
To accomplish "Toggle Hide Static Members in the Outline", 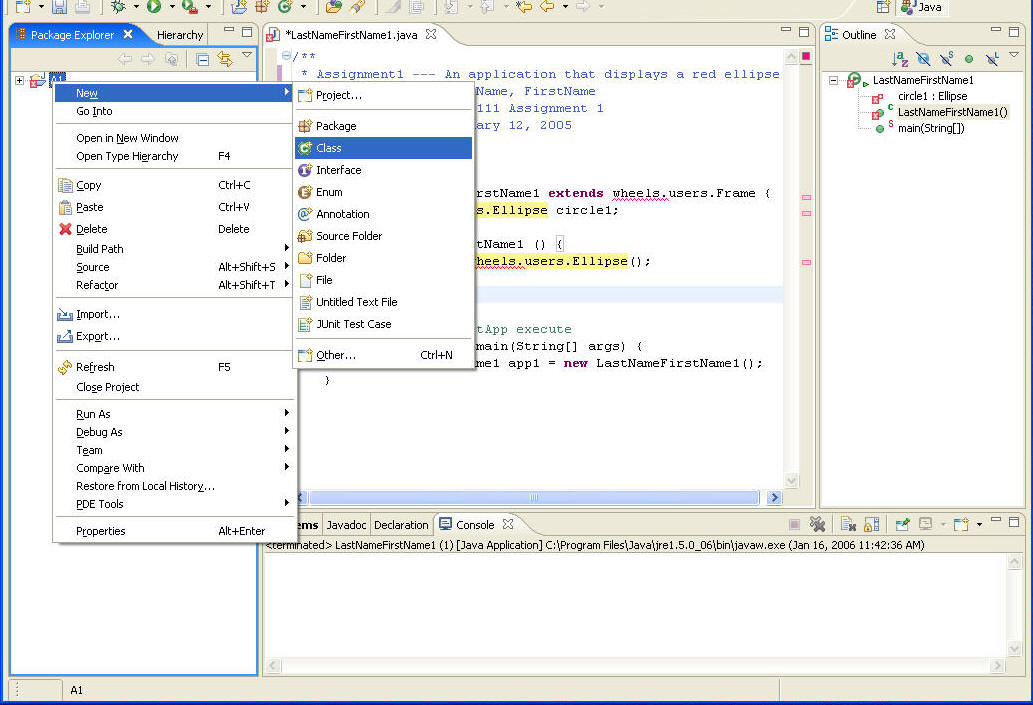I will click(946, 59).
